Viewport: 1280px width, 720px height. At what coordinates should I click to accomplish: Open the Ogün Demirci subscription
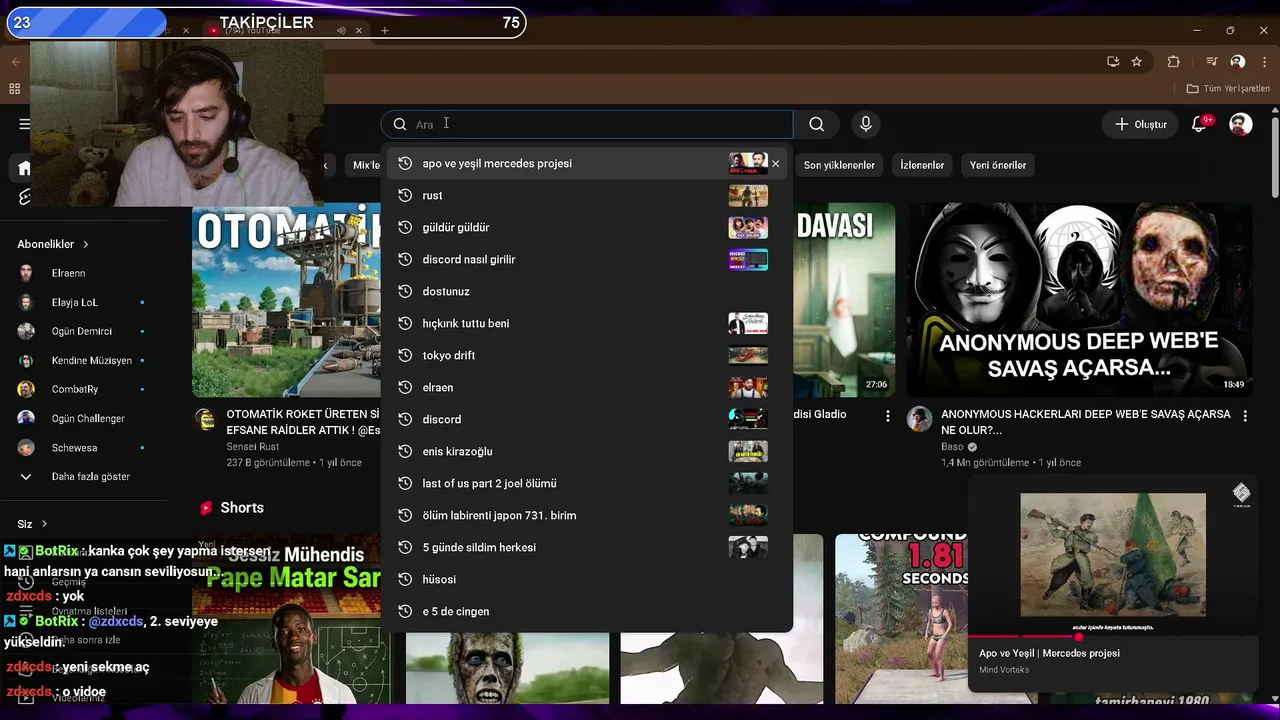pyautogui.click(x=84, y=331)
